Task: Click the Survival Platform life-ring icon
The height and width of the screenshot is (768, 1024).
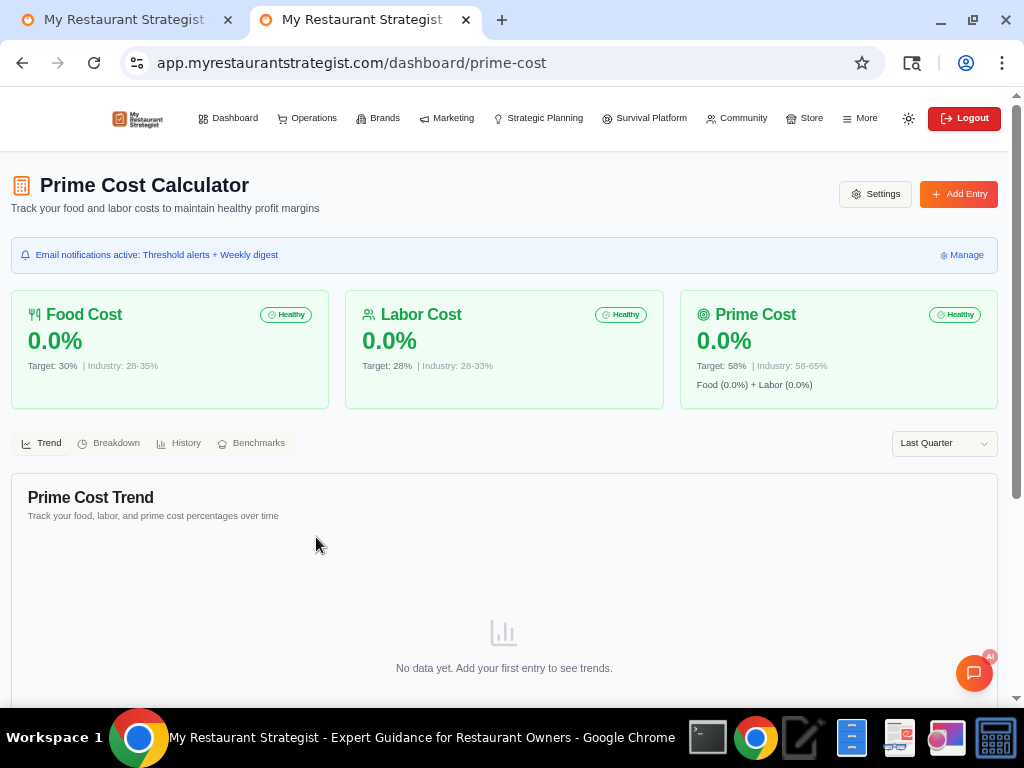Action: [607, 118]
